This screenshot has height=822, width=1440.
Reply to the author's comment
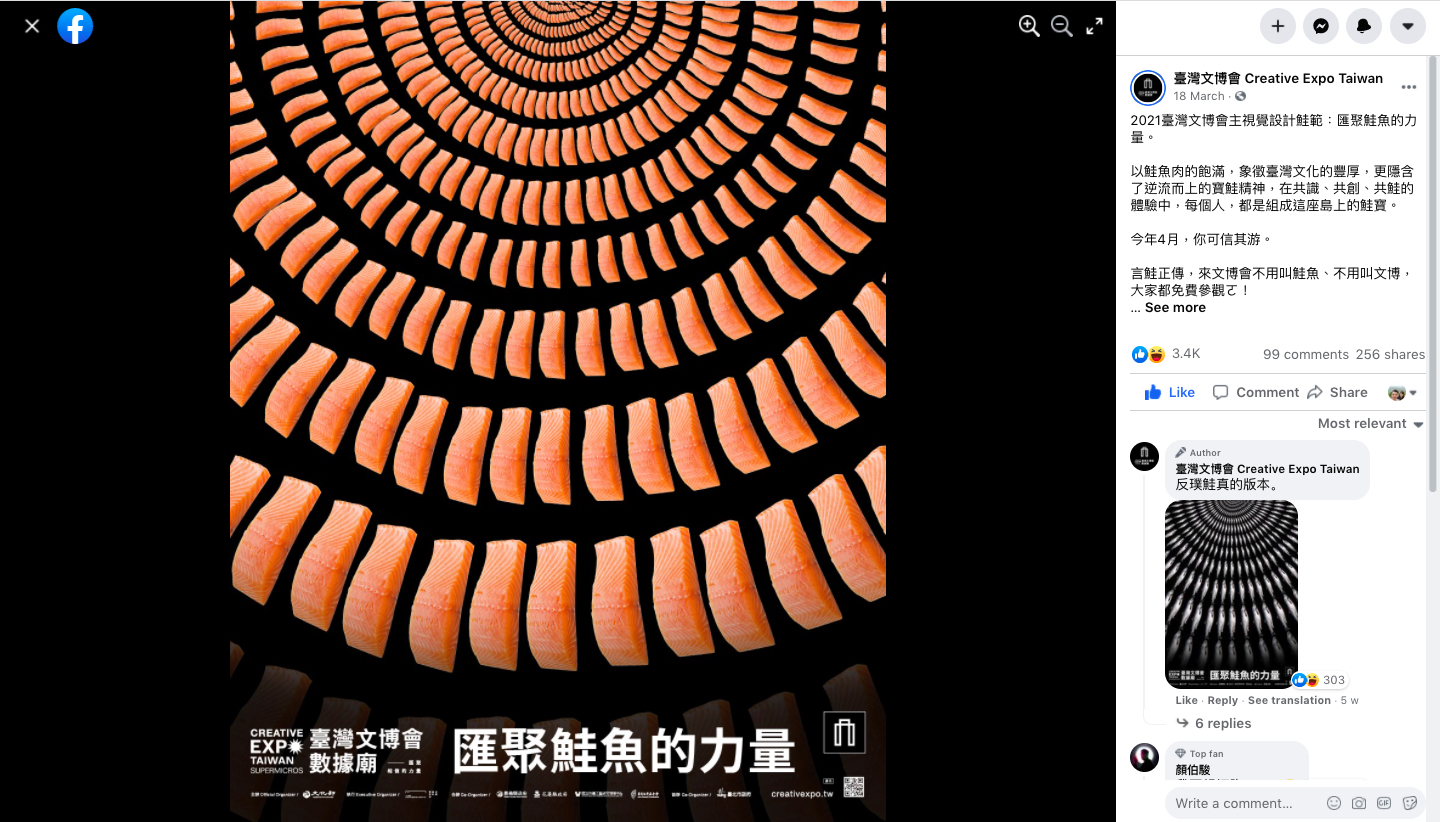coord(1222,701)
